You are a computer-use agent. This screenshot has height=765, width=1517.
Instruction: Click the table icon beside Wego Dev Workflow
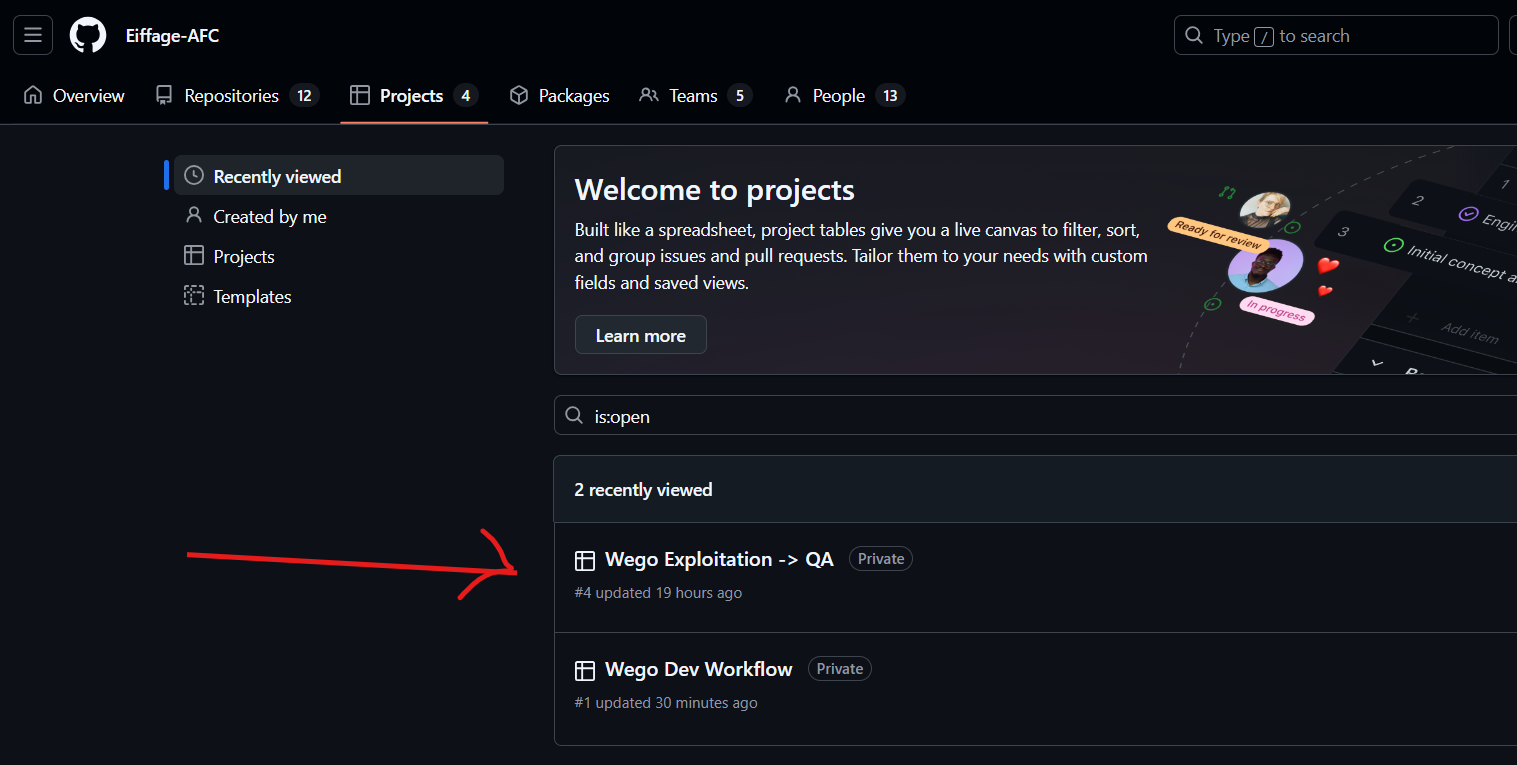585,670
